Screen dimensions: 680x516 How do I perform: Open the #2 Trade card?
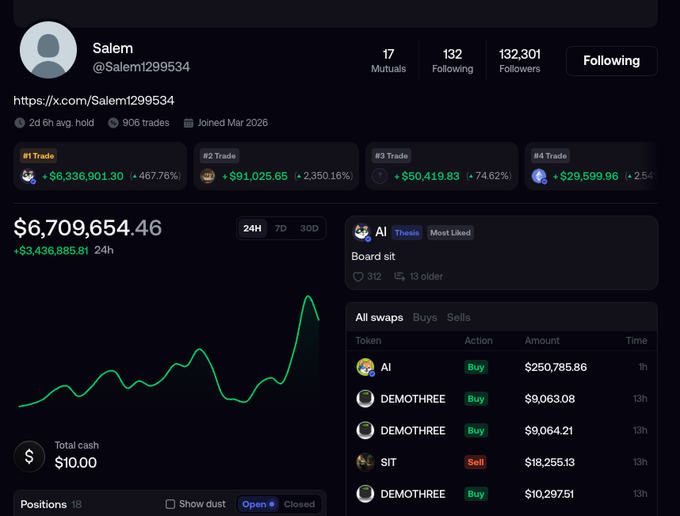(276, 166)
